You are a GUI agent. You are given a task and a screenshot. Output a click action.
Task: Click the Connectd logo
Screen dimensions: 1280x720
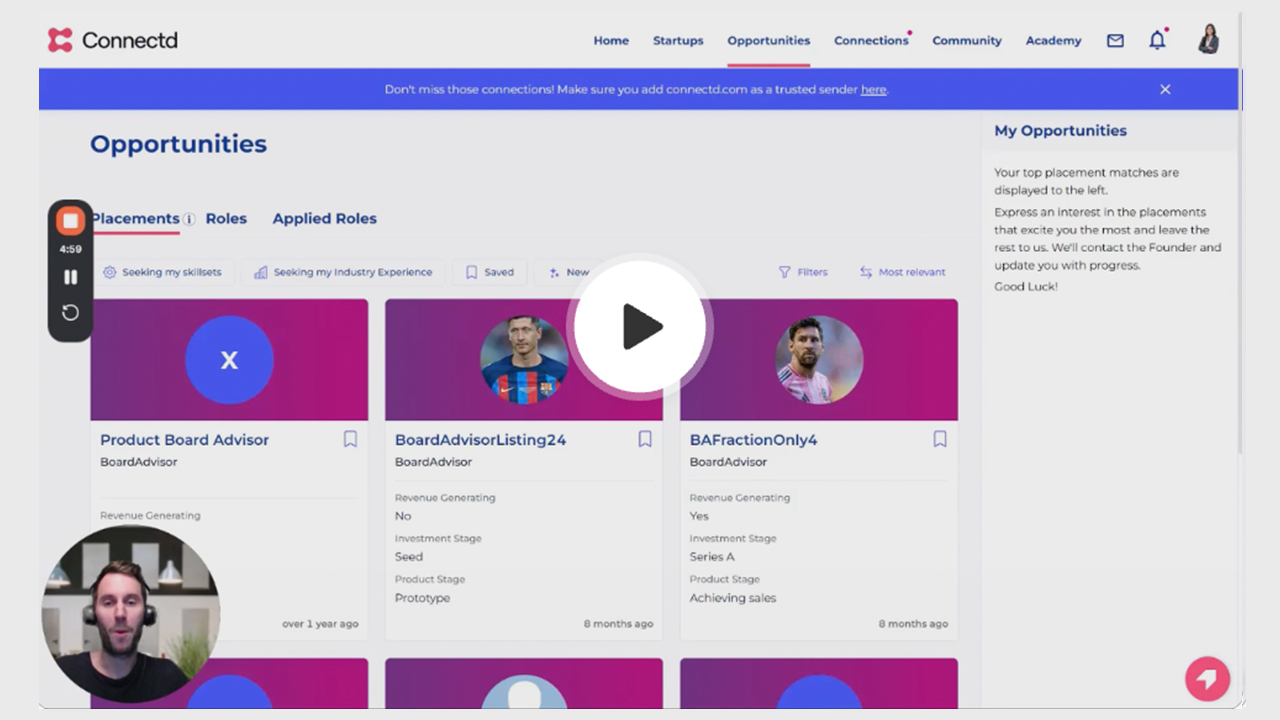point(113,40)
